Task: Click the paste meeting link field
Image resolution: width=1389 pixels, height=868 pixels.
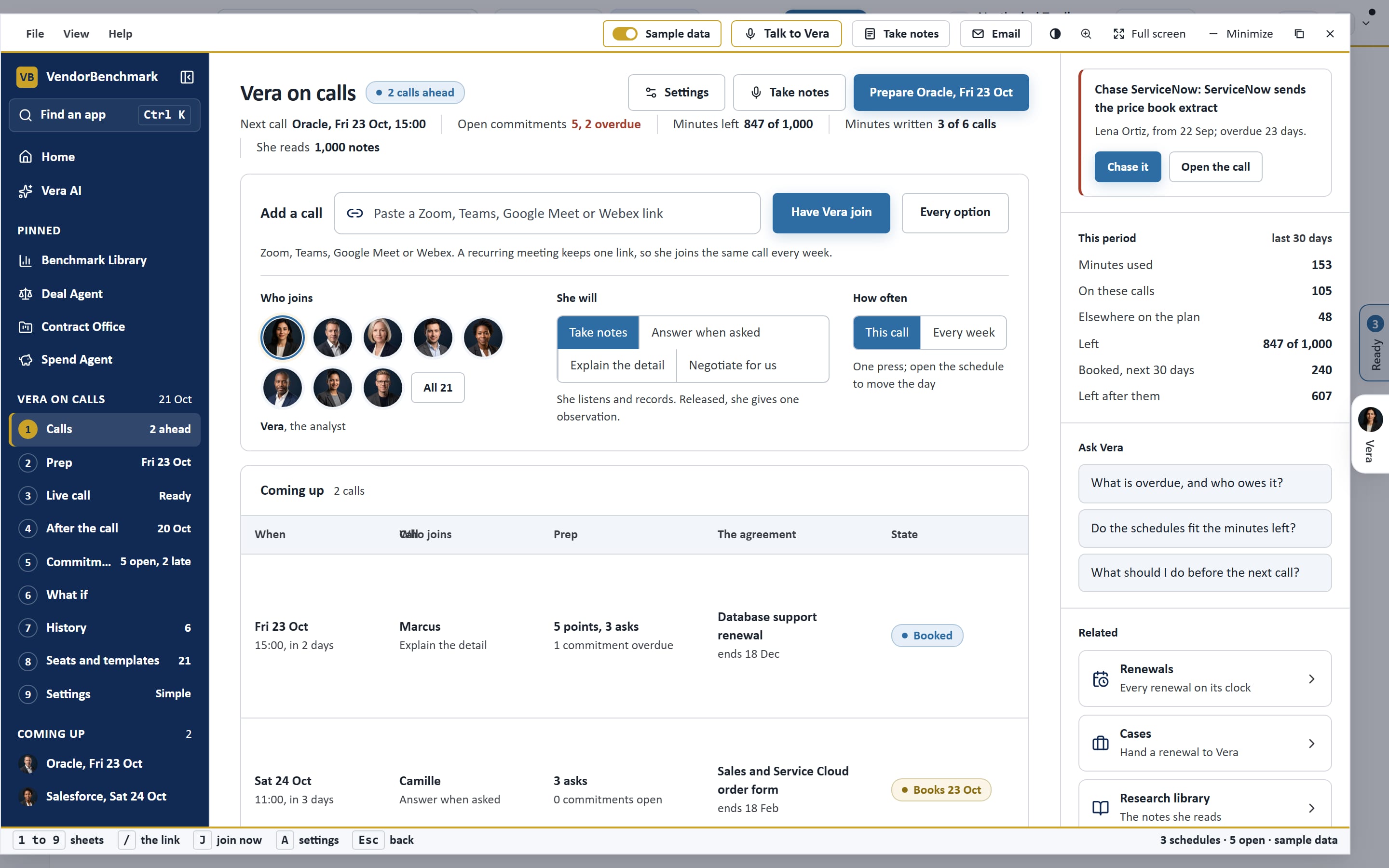Action: [x=547, y=213]
